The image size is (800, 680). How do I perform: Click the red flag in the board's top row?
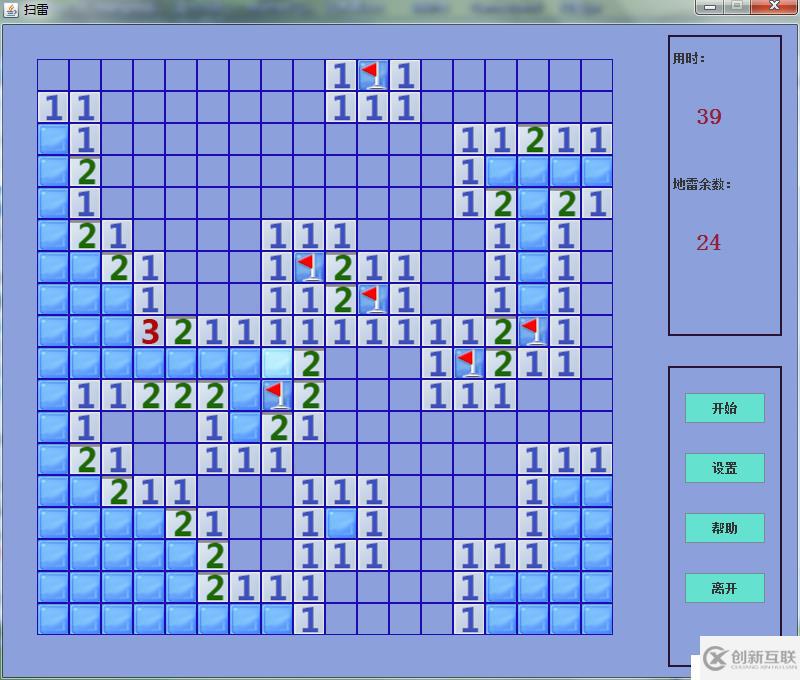[x=374, y=75]
